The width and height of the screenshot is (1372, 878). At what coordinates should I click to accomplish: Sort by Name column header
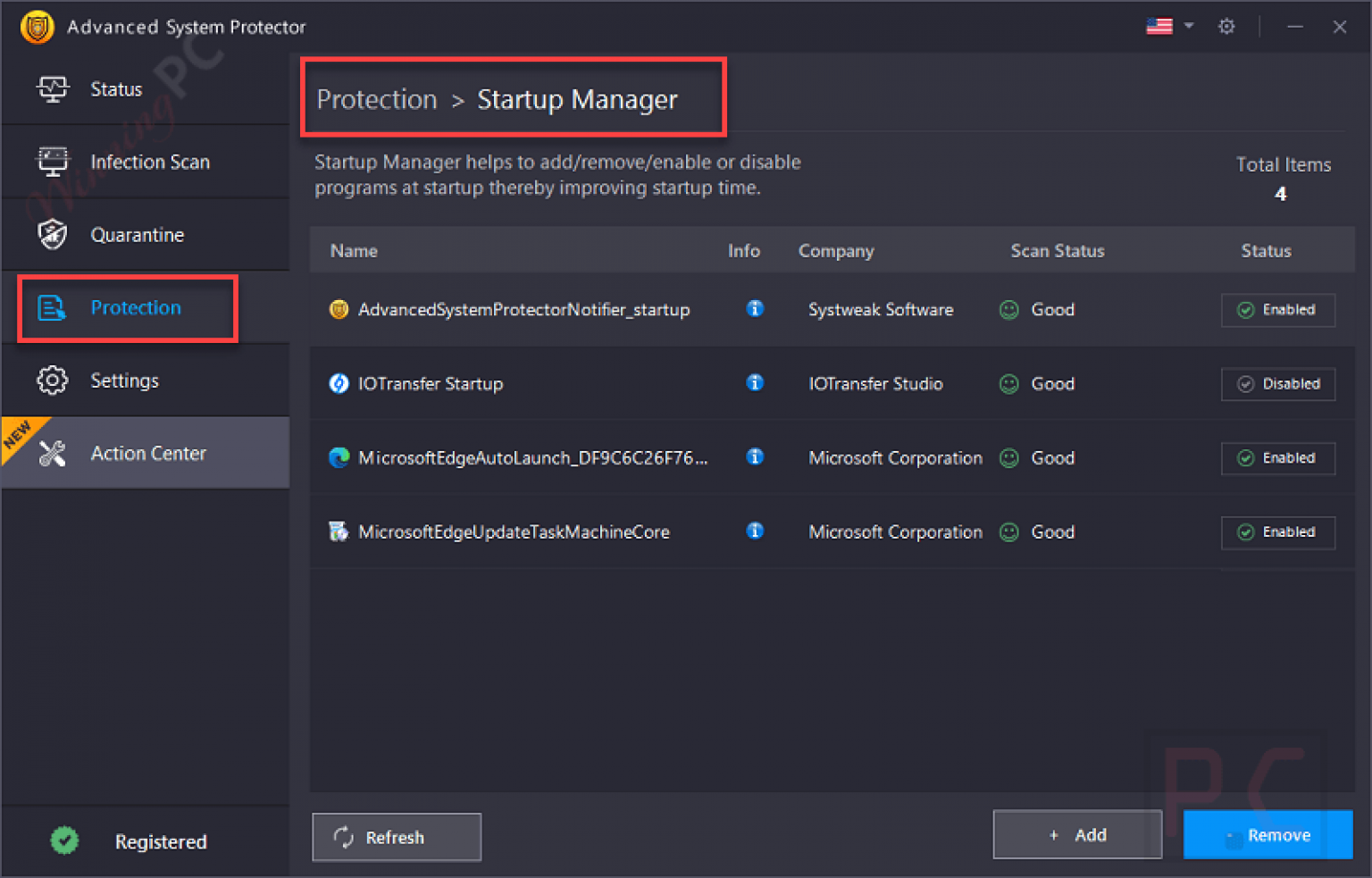(354, 251)
